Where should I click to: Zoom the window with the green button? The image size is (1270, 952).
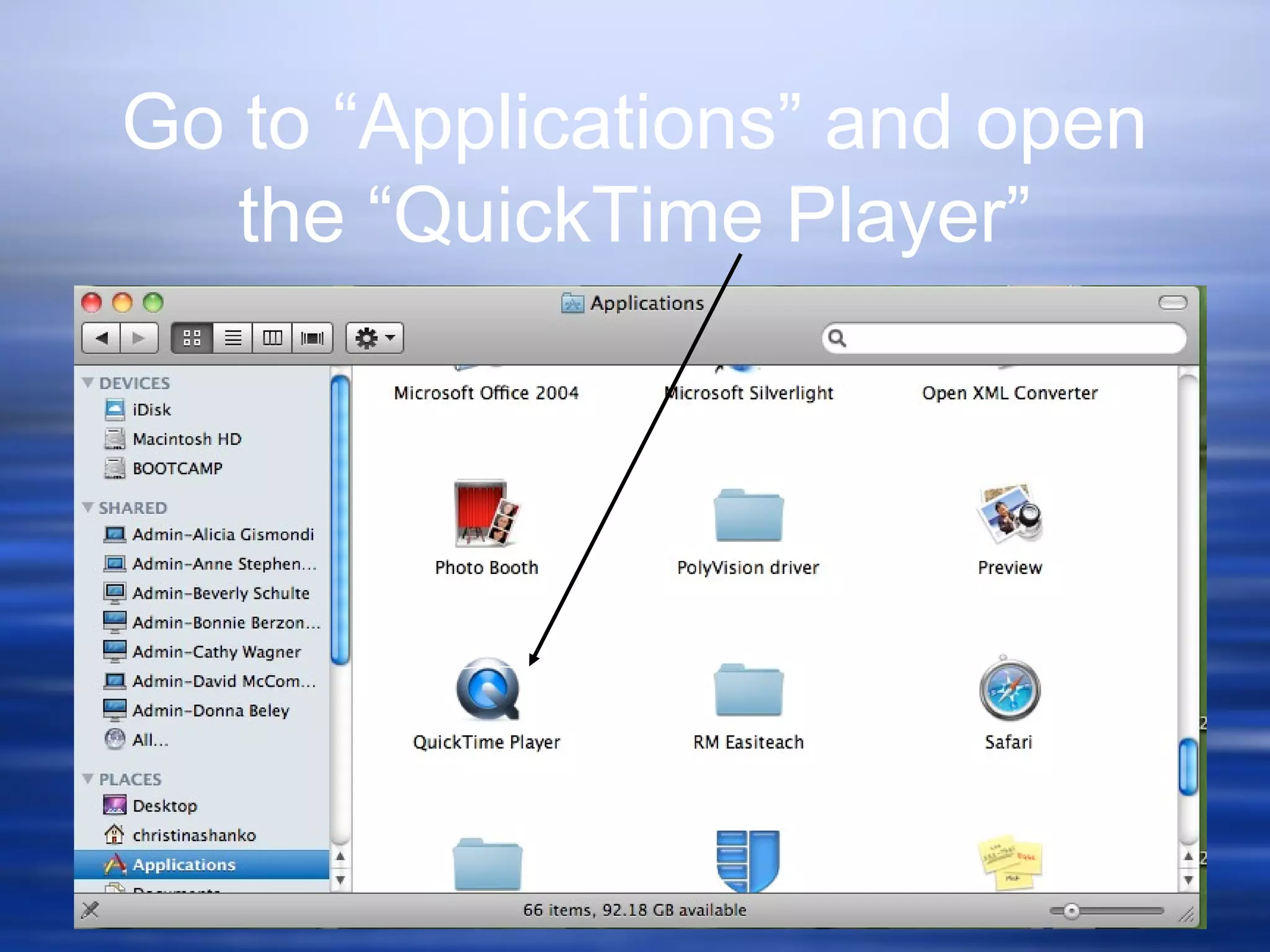click(153, 302)
